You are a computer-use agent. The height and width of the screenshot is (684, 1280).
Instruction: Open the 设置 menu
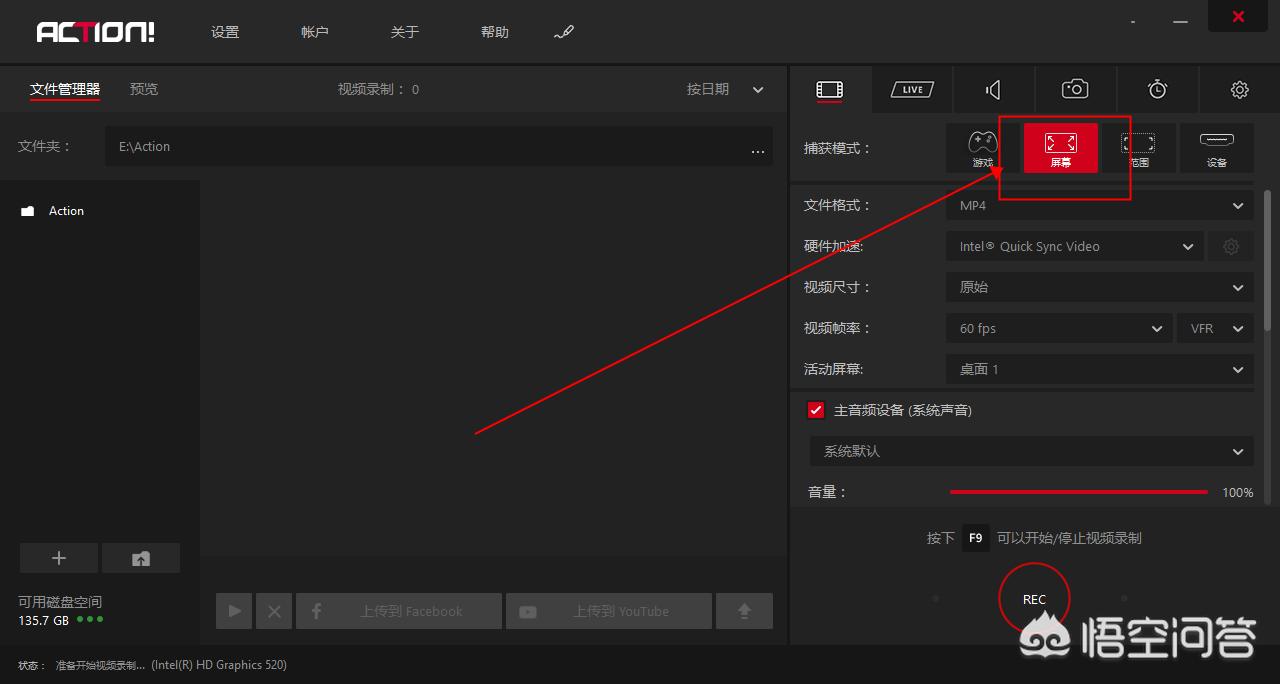coord(225,31)
